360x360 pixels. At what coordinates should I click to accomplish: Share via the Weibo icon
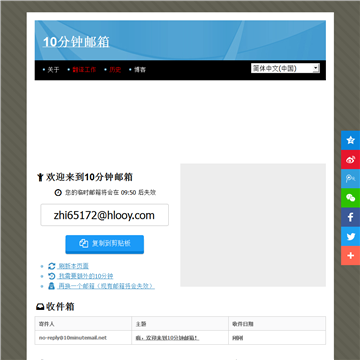[350, 160]
